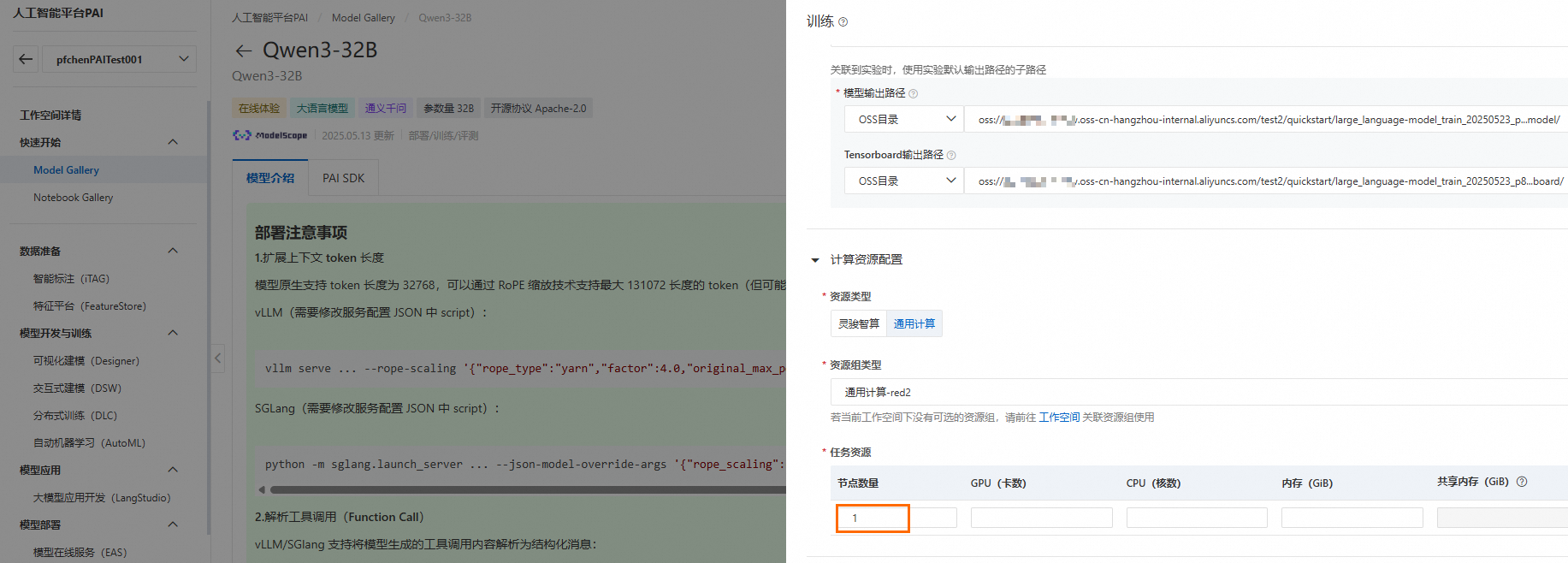Click the help icon beside 训练 heading
The image size is (1568, 563).
coord(843,22)
